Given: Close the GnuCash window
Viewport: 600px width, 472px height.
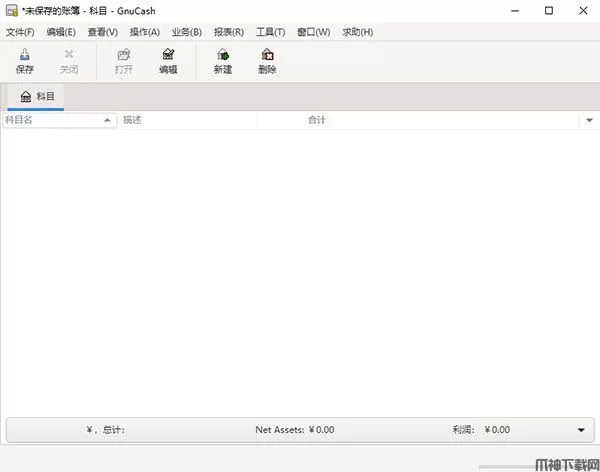Looking at the screenshot, I should coord(583,11).
